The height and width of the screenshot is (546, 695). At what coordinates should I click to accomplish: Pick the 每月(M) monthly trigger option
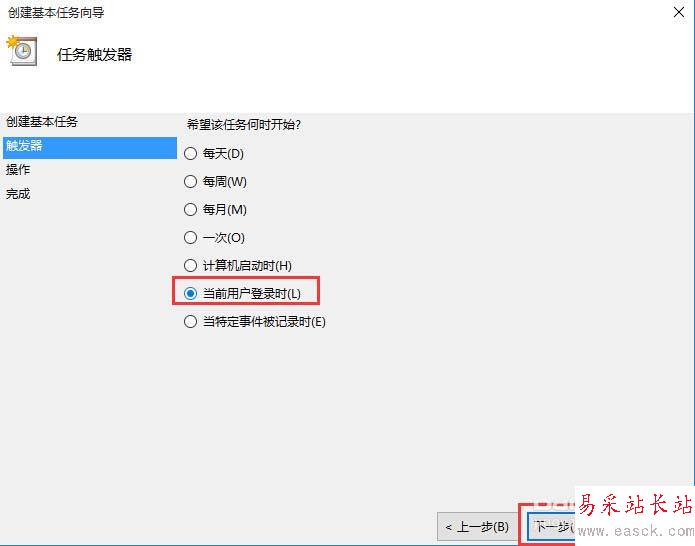click(x=215, y=210)
